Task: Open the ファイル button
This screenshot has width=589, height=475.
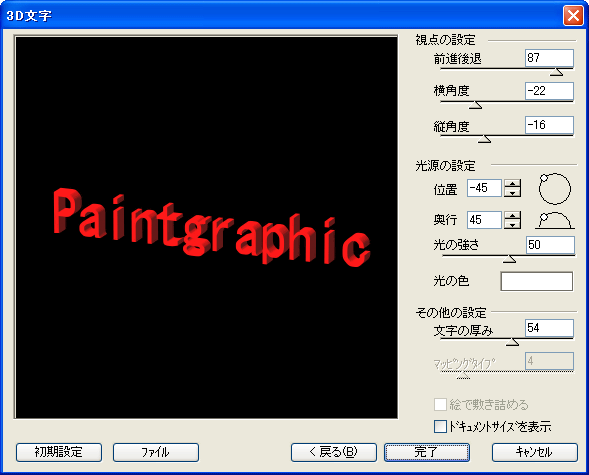Action: point(156,452)
